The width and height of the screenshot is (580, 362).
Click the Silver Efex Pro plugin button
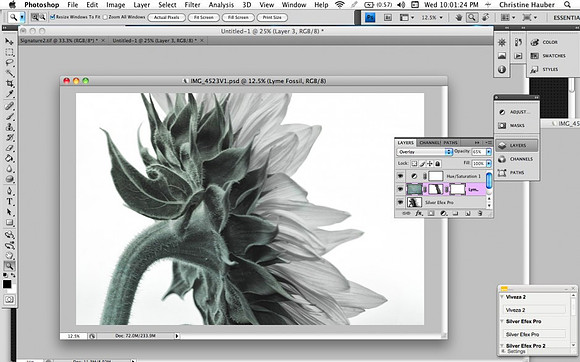[535, 334]
